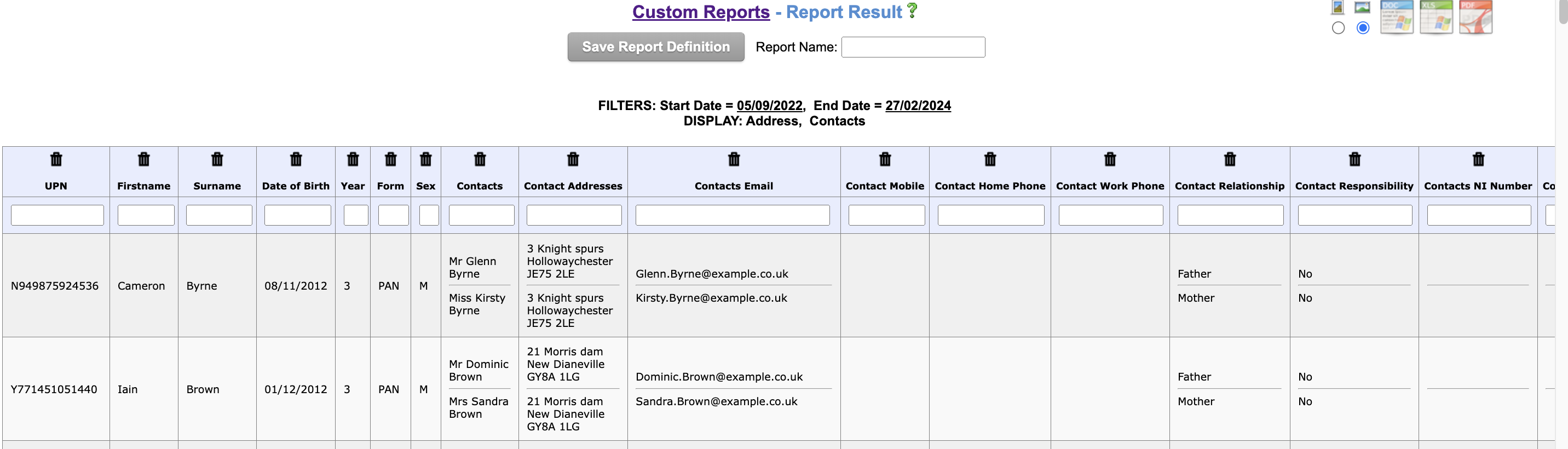This screenshot has height=449, width=1568.
Task: Click UPN cell N949875924536
Action: [x=55, y=286]
